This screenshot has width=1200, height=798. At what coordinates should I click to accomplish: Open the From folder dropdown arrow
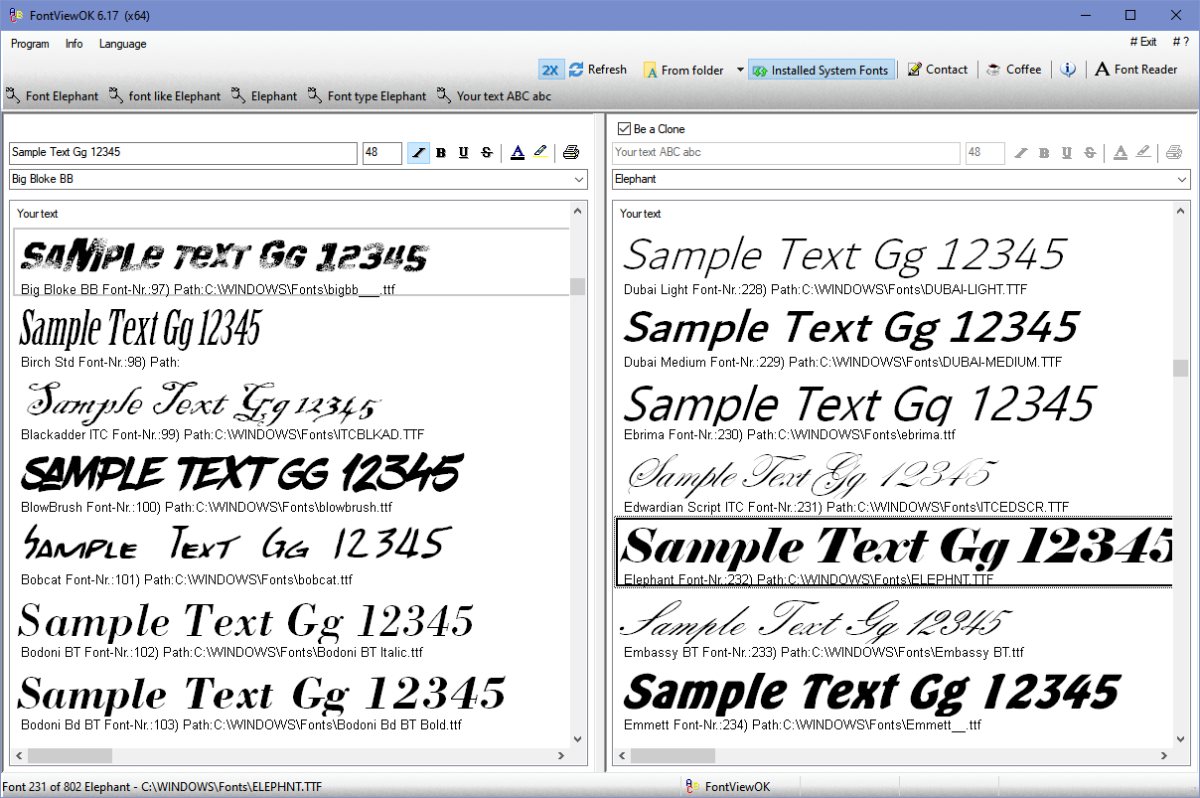pos(740,70)
